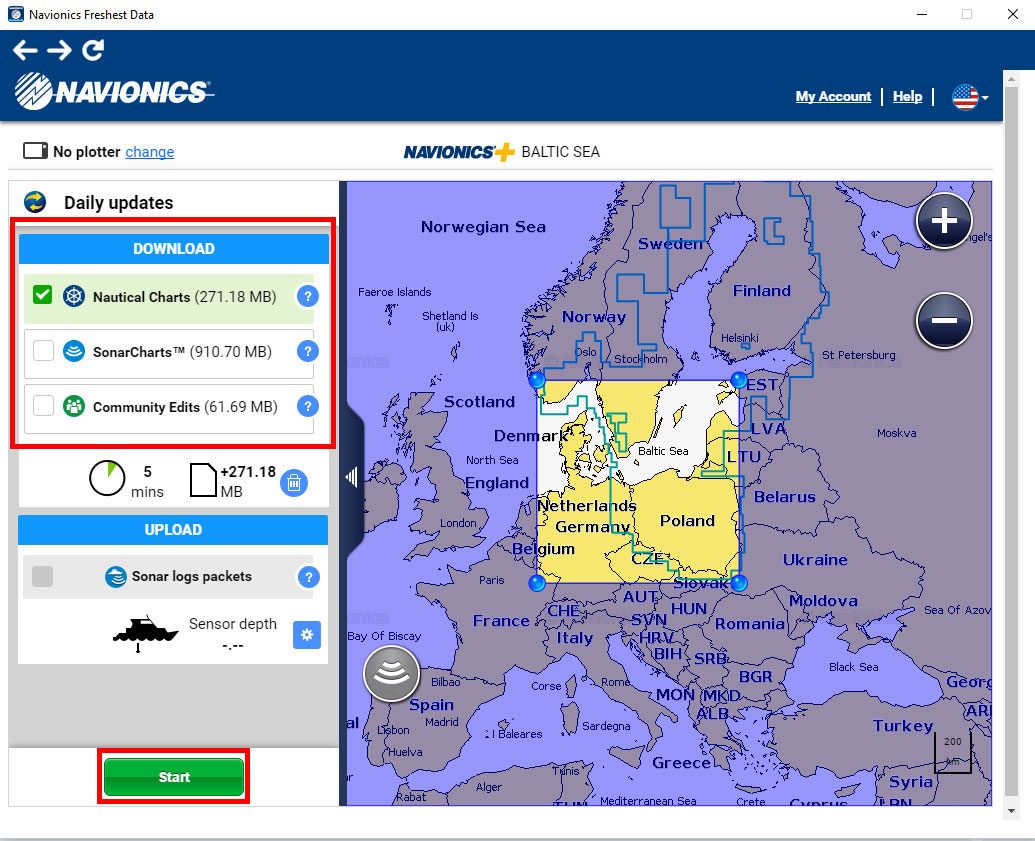
Task: Select the UPLOAD section header
Action: pyautogui.click(x=173, y=530)
